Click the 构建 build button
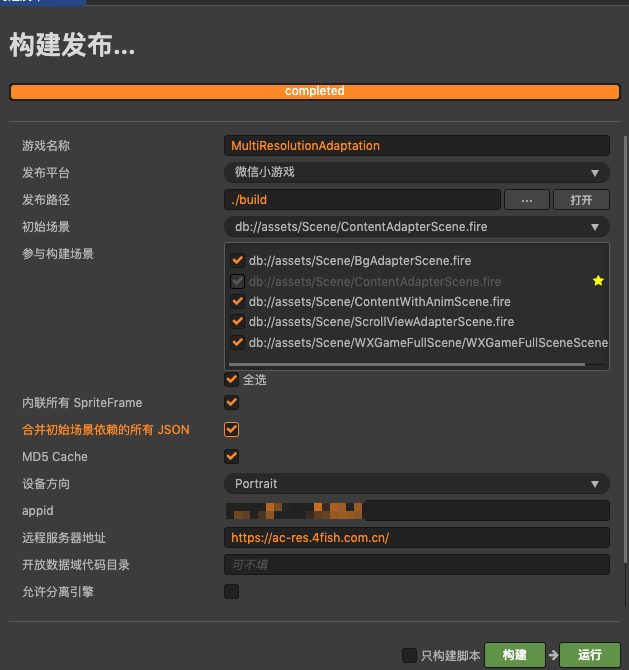 click(x=515, y=655)
